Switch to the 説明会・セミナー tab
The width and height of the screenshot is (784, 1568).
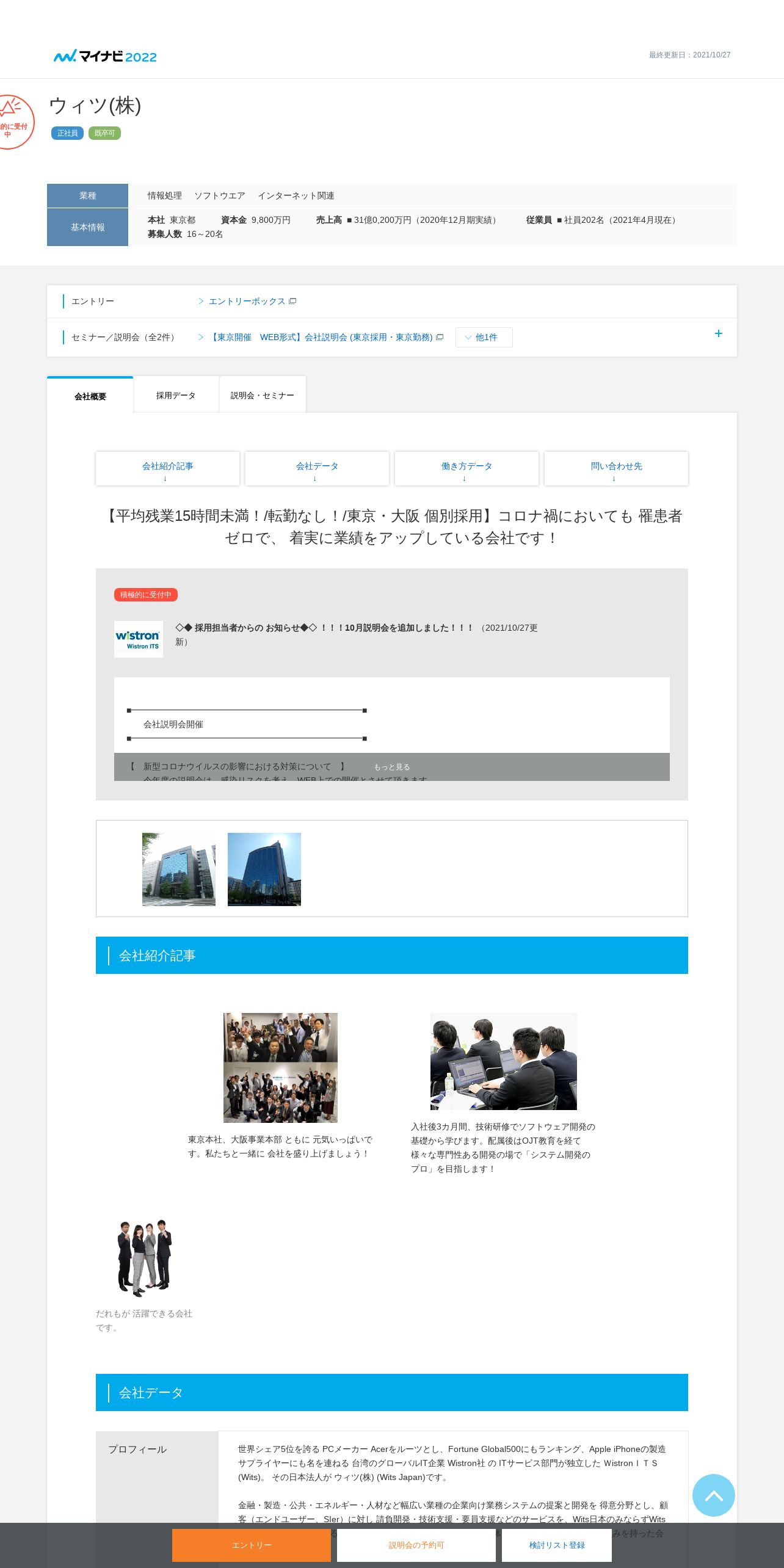tap(263, 395)
